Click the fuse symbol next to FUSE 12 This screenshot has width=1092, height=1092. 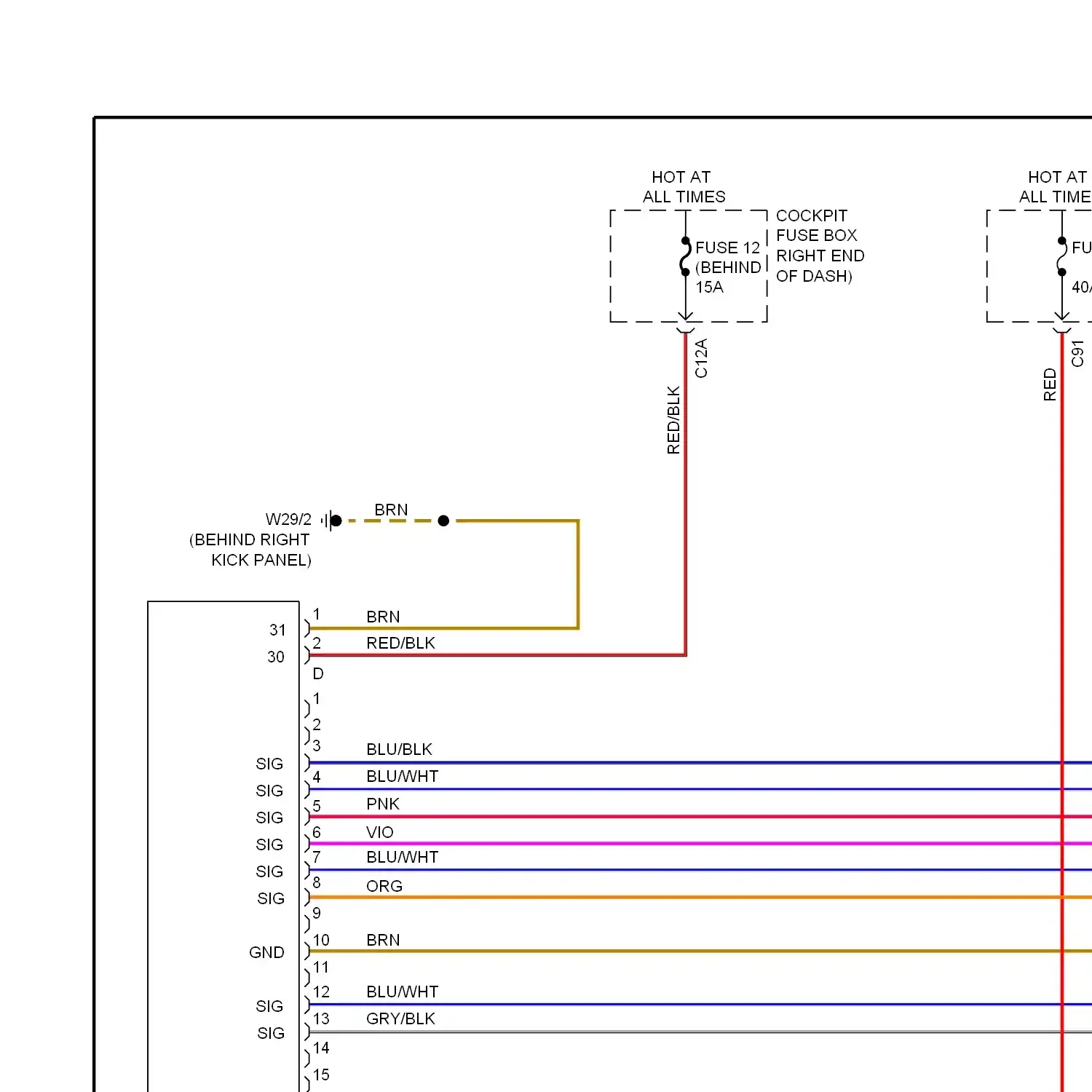pyautogui.click(x=685, y=256)
